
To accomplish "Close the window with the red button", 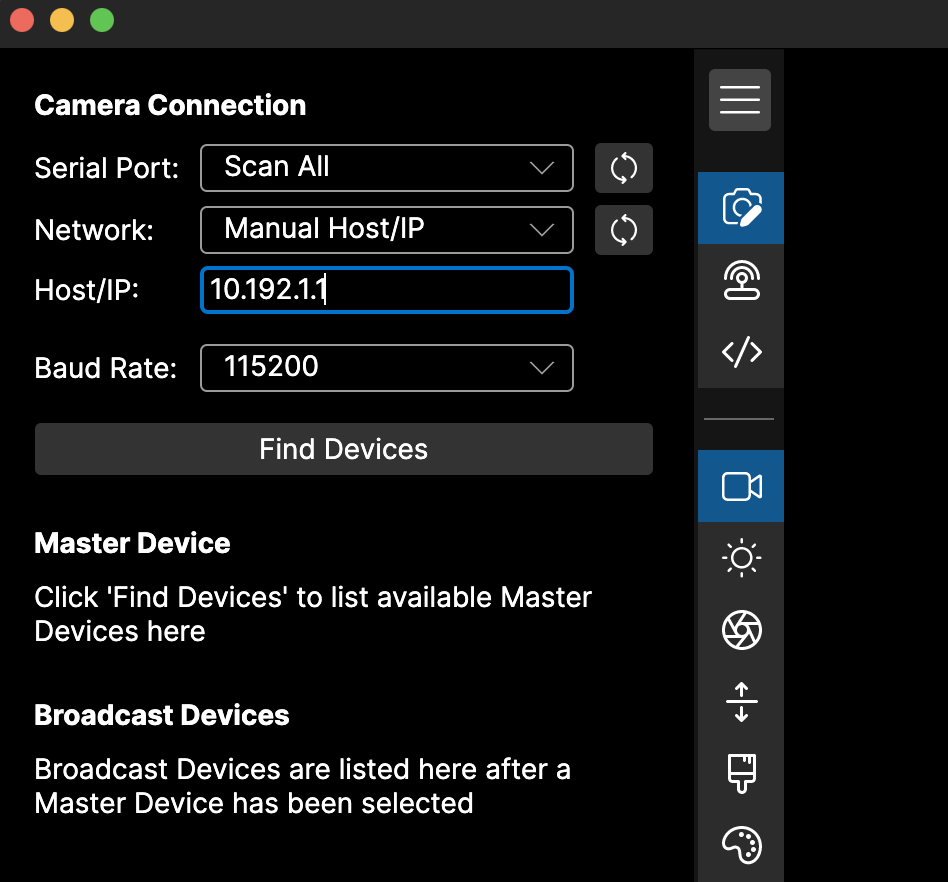I will coord(22,20).
